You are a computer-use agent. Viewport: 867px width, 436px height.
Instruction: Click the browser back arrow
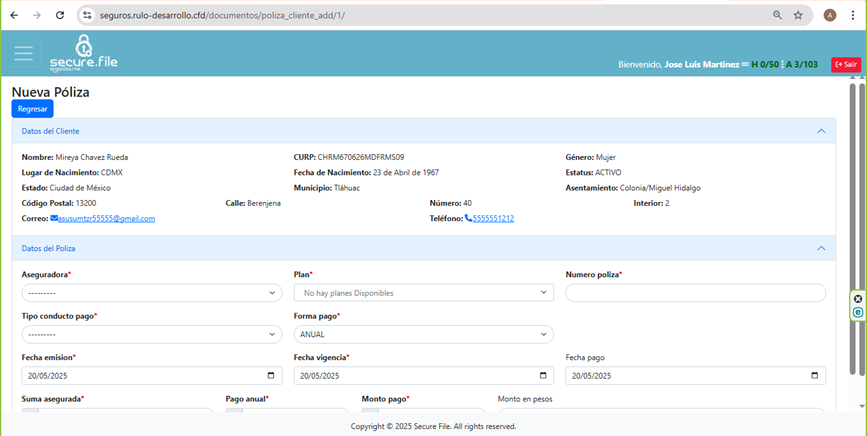pos(13,15)
